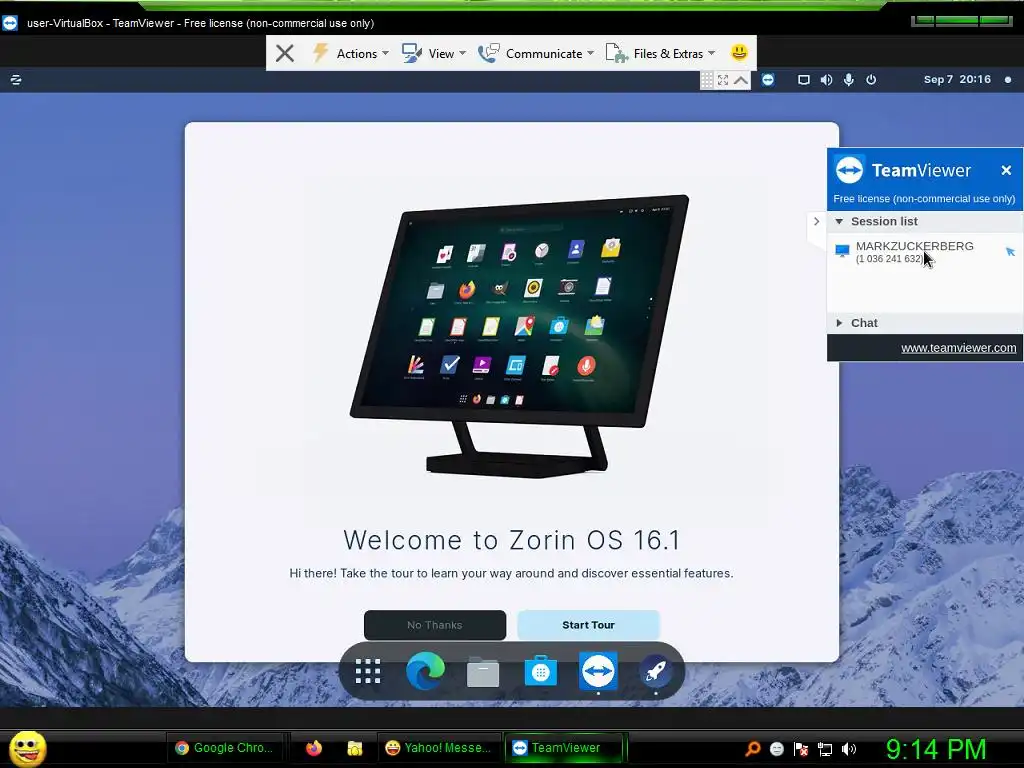Close the TeamViewer remote session with the X toolbar icon
The height and width of the screenshot is (768, 1024).
pyautogui.click(x=285, y=53)
